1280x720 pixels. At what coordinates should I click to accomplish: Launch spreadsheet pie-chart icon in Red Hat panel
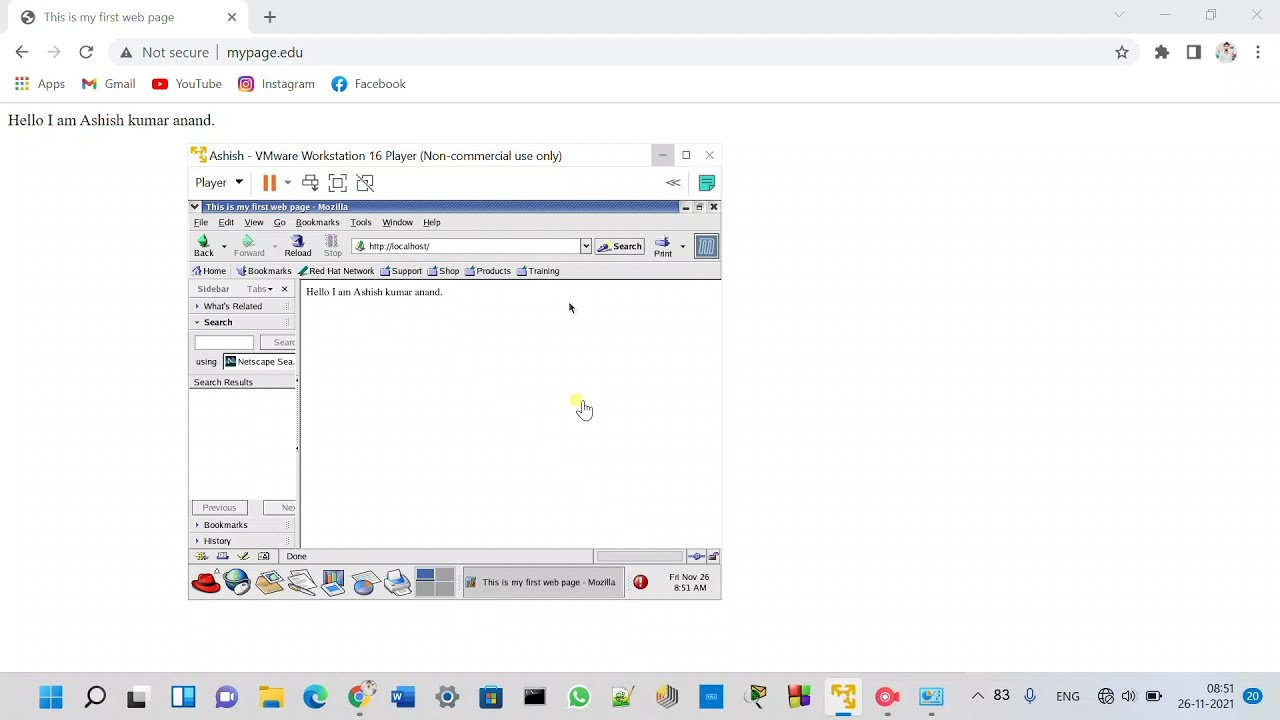click(x=365, y=582)
